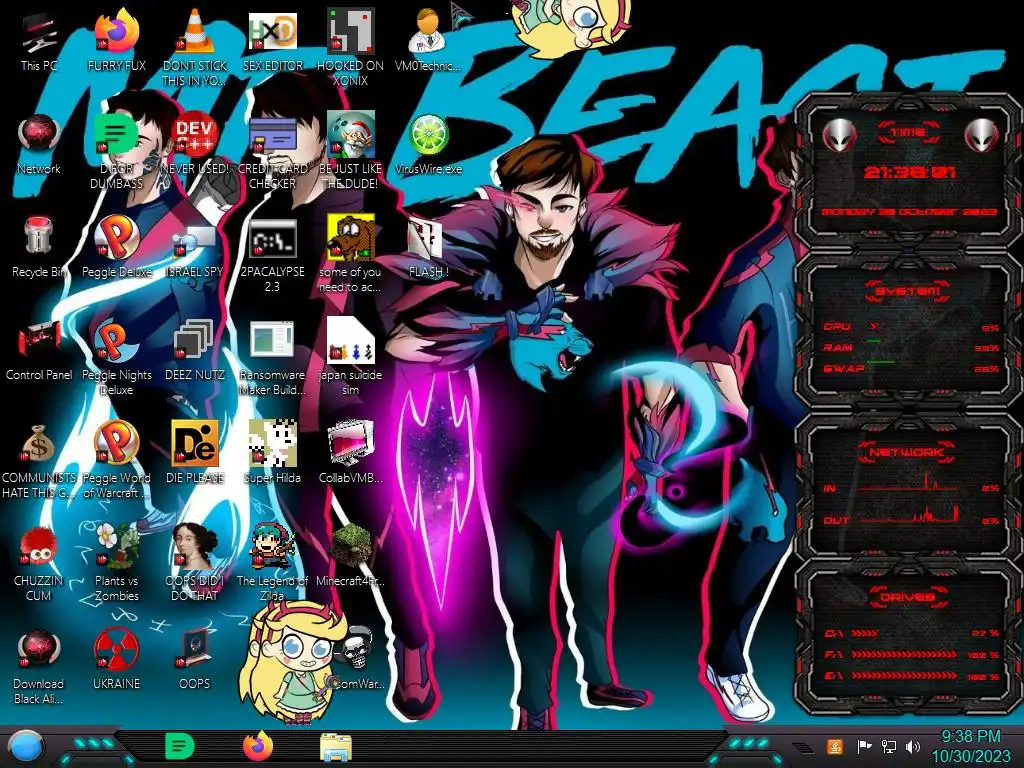The width and height of the screenshot is (1024, 768).
Task: Launch Peggle Nights Deluxe shortcut
Action: pos(117,340)
